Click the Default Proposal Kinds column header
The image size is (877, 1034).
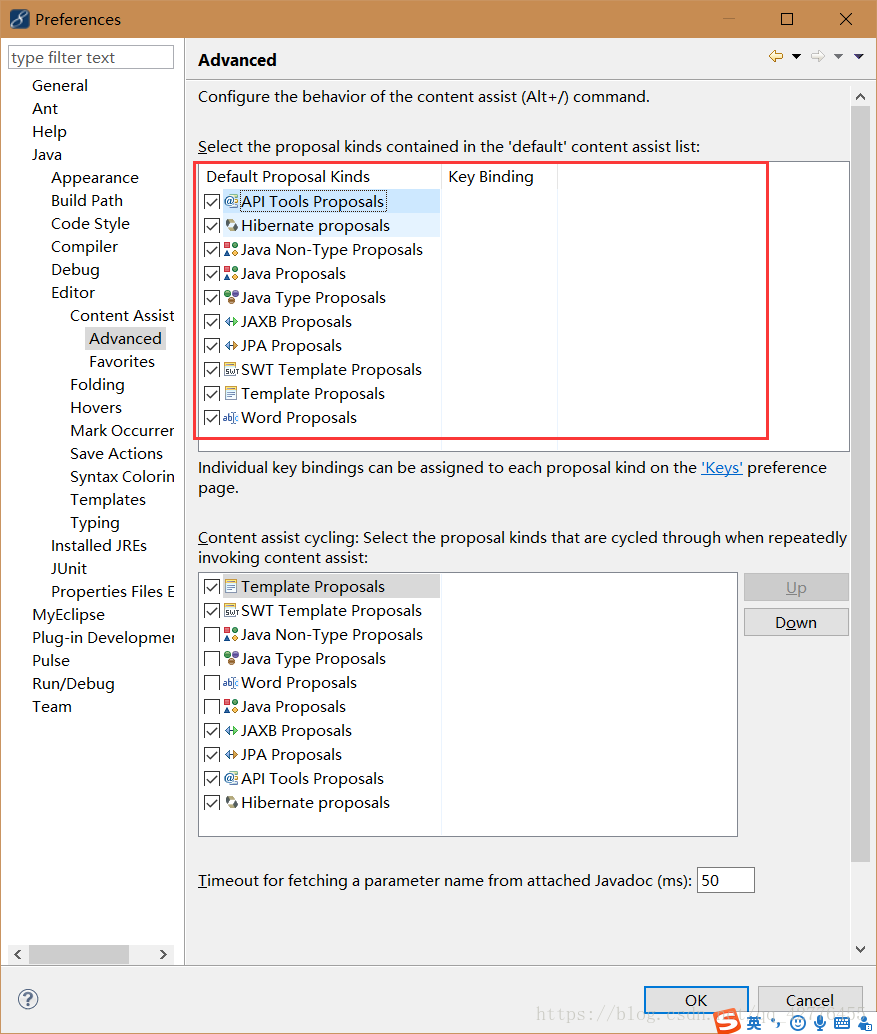tap(320, 177)
